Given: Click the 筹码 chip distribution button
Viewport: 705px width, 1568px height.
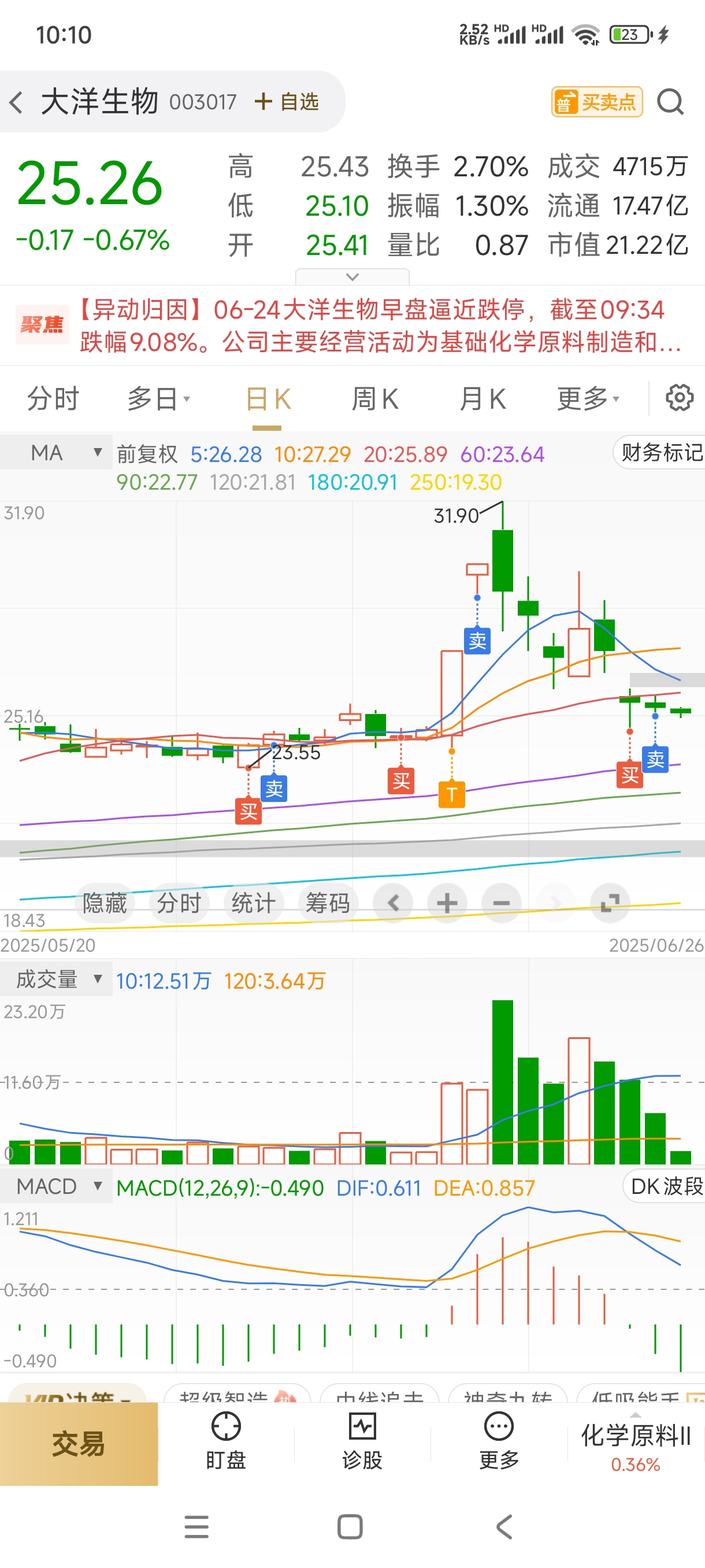Looking at the screenshot, I should pos(328,903).
